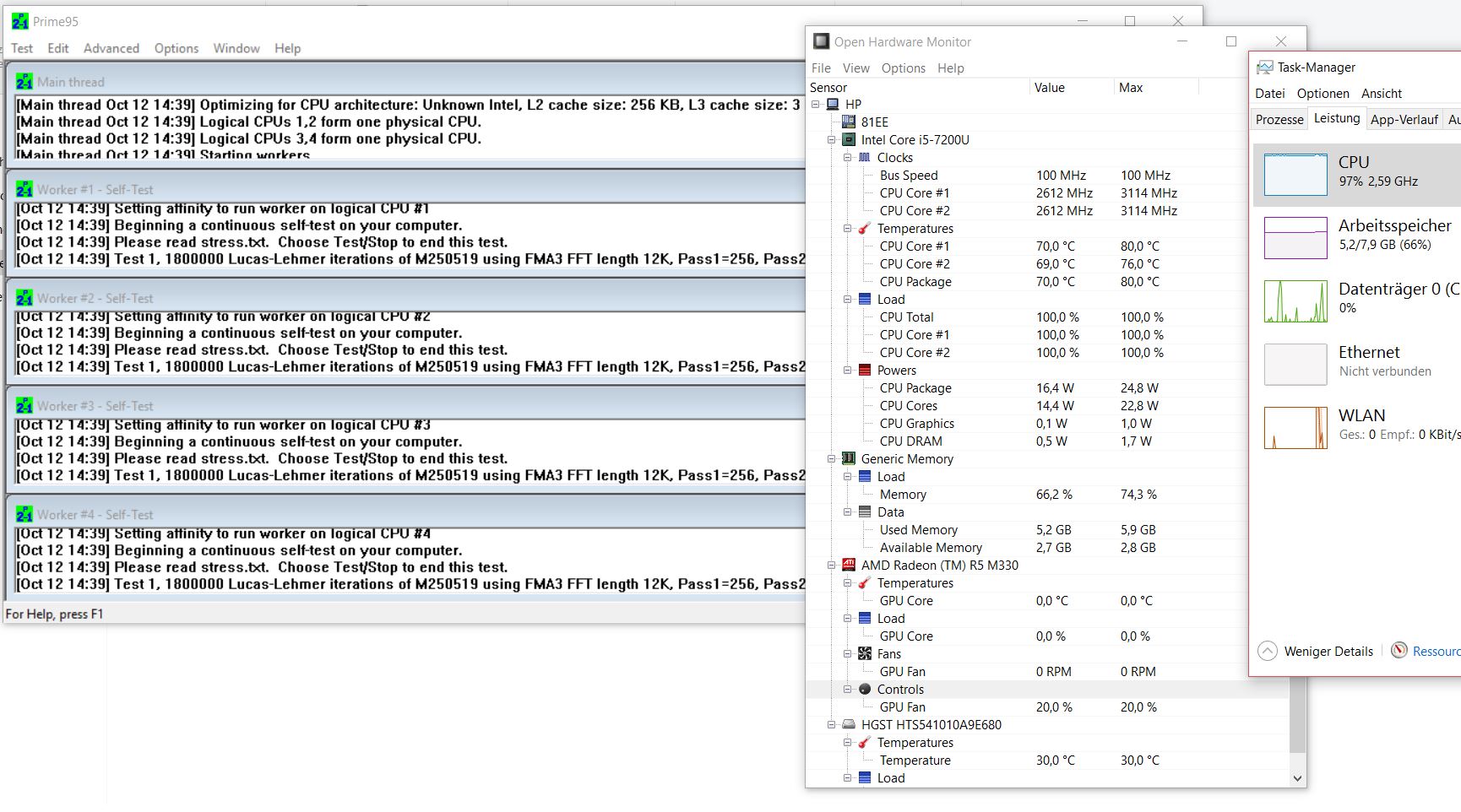Select the WLAN graph thumbnail
This screenshot has height=812, width=1461.
[1295, 428]
